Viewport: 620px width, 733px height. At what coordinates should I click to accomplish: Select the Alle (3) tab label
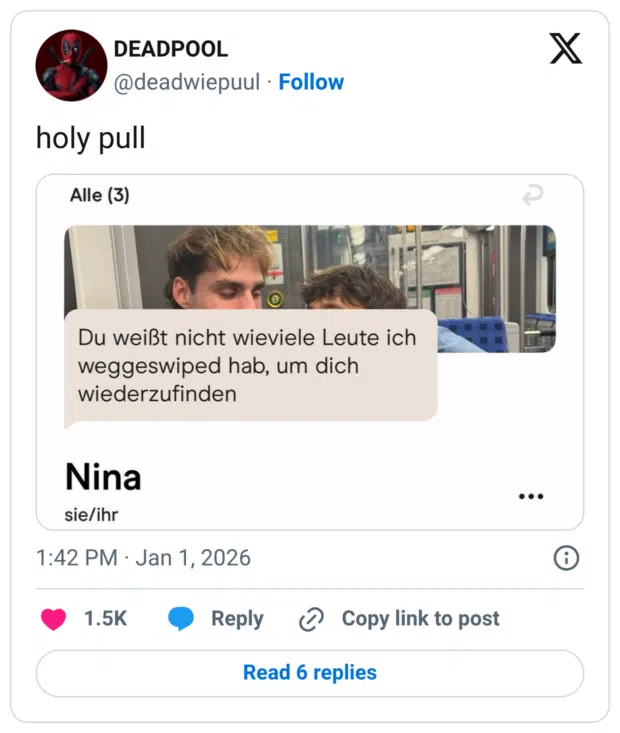pos(100,196)
